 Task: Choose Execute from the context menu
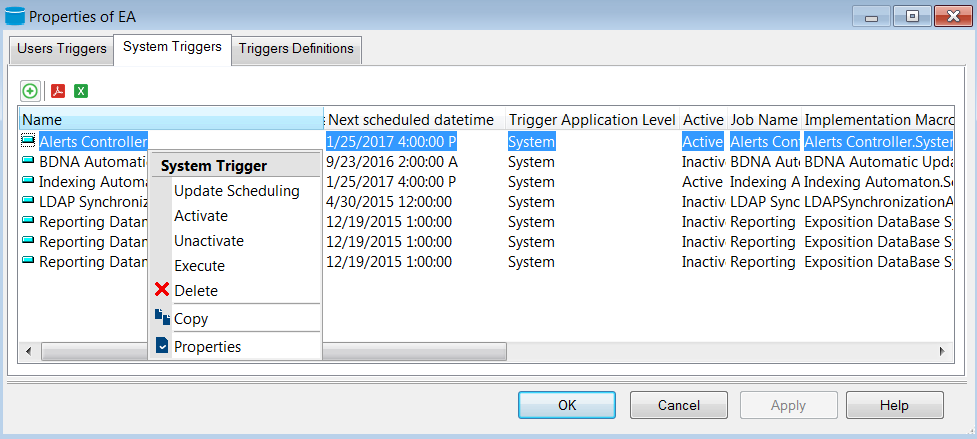[x=199, y=266]
